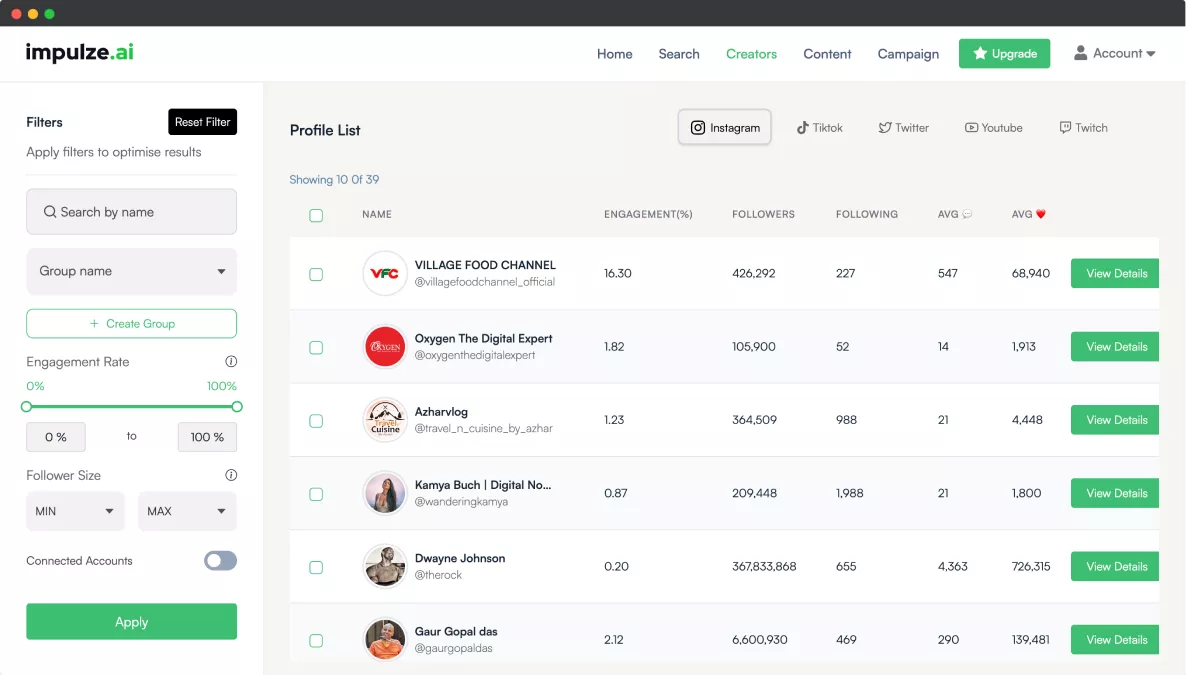Open the Group name dropdown
This screenshot has height=675, width=1186.
click(131, 272)
